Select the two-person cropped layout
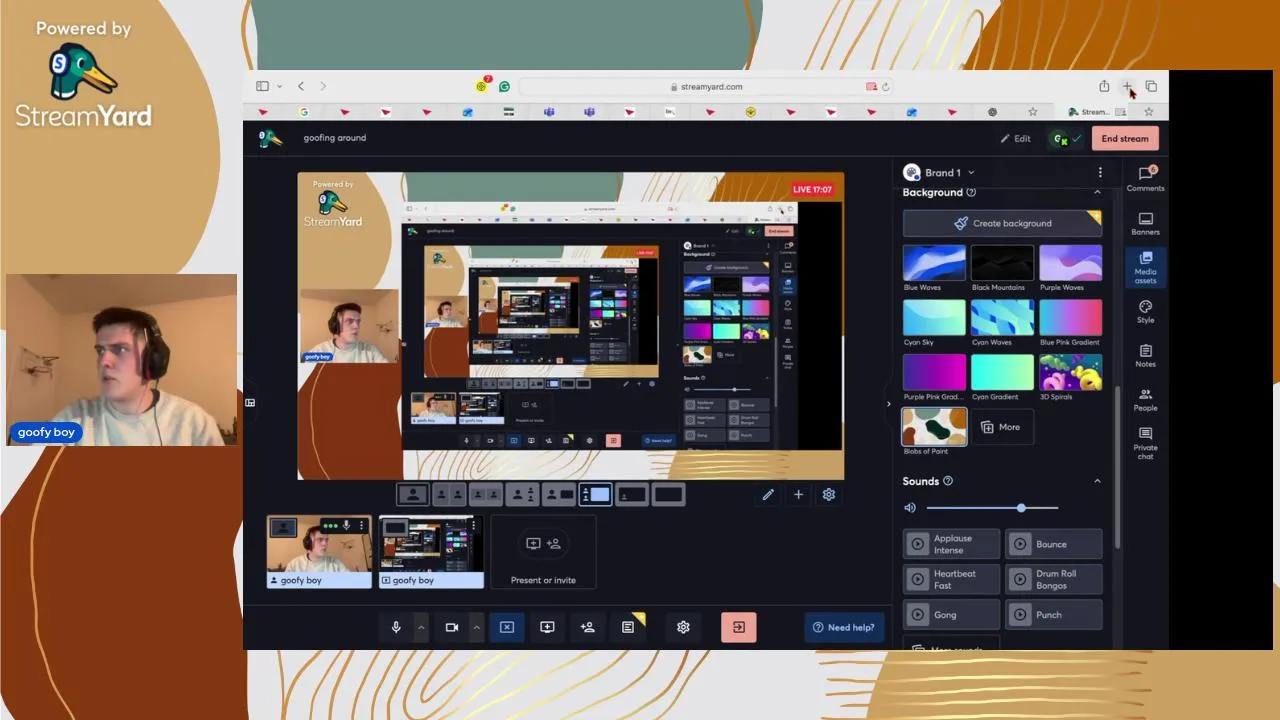This screenshot has width=1280, height=720. coord(450,494)
